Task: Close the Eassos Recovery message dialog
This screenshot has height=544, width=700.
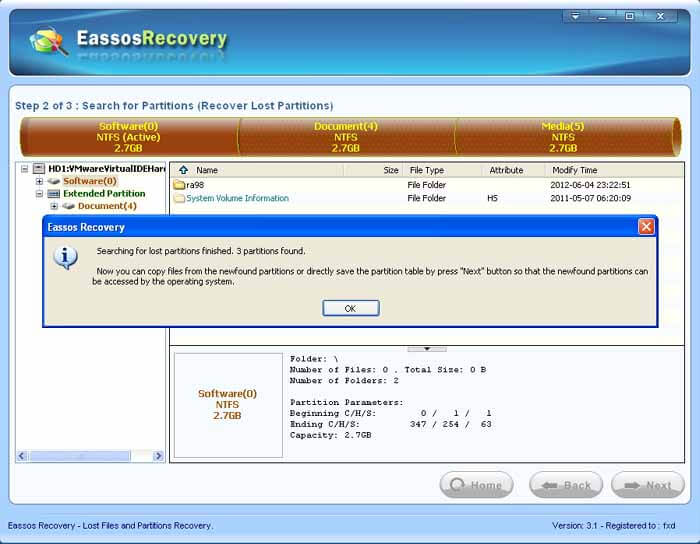Action: [646, 227]
